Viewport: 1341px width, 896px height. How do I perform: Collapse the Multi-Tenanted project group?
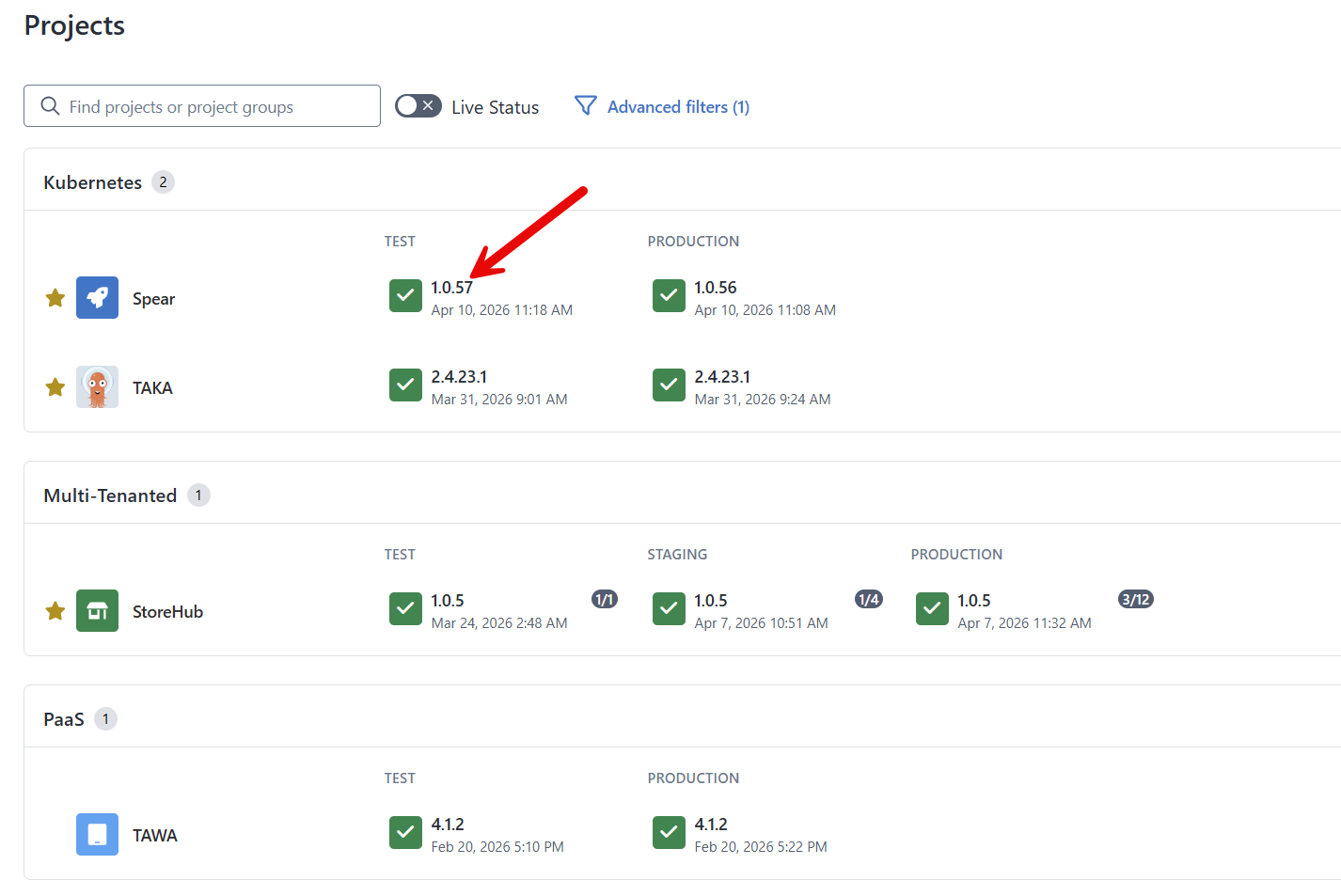(x=110, y=495)
